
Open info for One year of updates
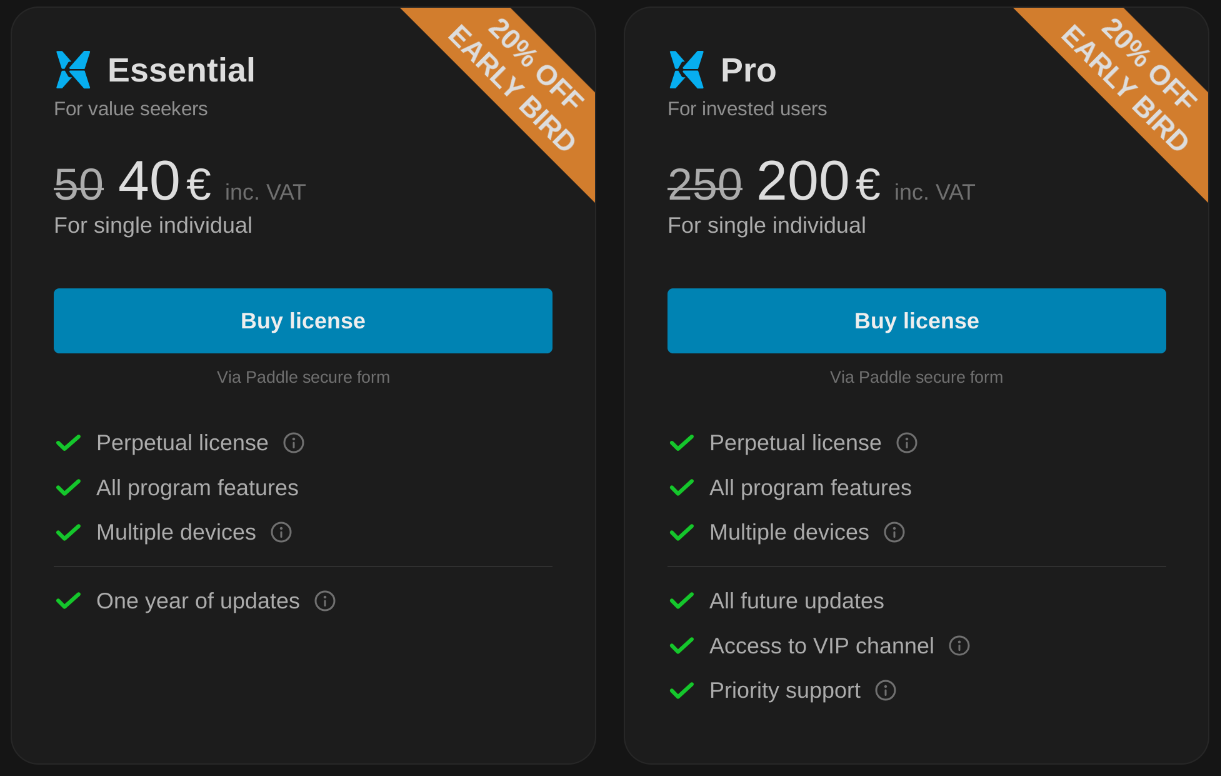point(325,601)
